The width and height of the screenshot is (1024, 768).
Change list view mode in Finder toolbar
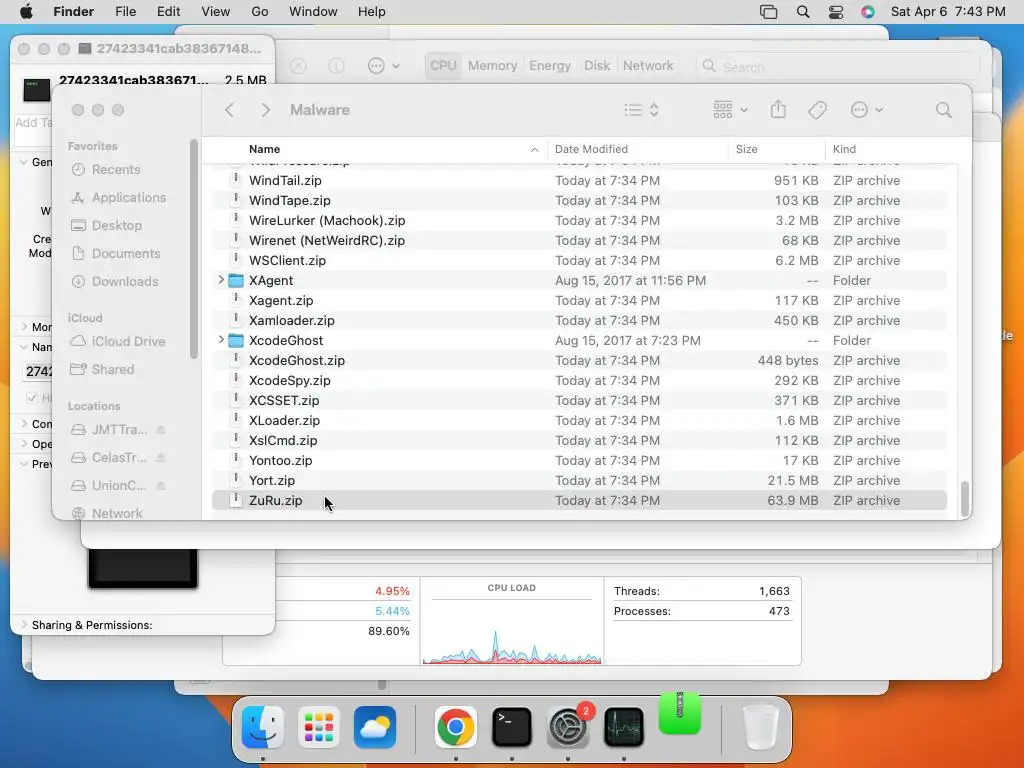tap(641, 110)
